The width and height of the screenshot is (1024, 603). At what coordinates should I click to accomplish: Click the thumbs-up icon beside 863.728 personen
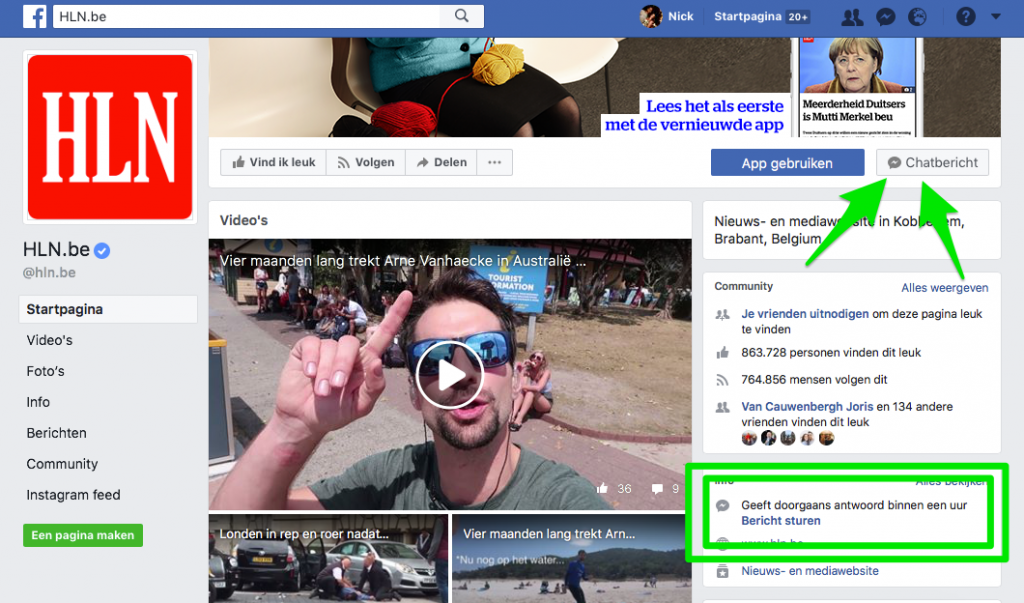click(x=722, y=353)
